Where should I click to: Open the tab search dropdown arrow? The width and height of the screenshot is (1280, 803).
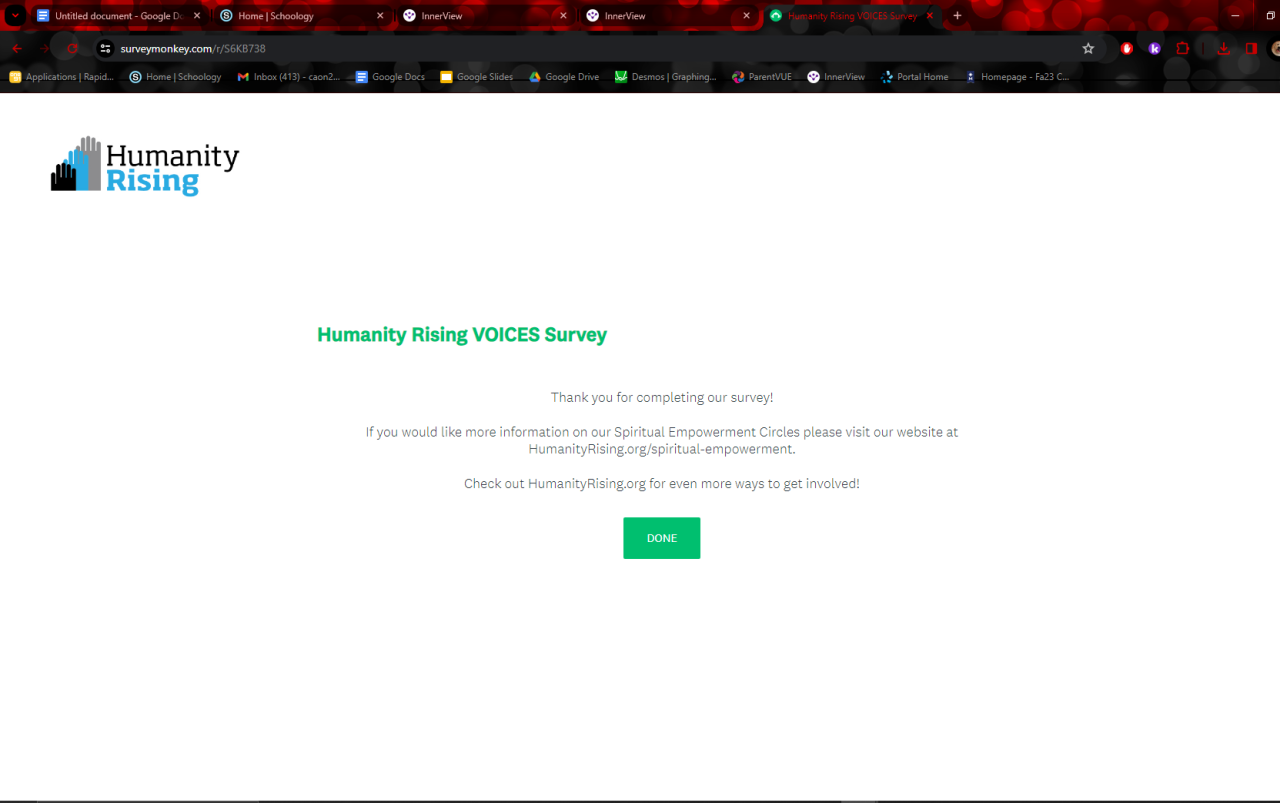coord(16,16)
